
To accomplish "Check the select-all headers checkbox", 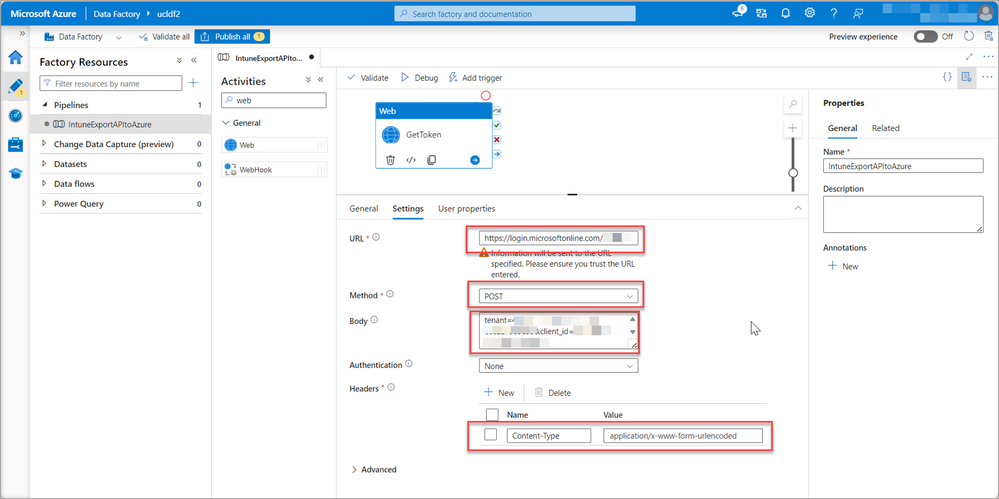I will click(492, 414).
